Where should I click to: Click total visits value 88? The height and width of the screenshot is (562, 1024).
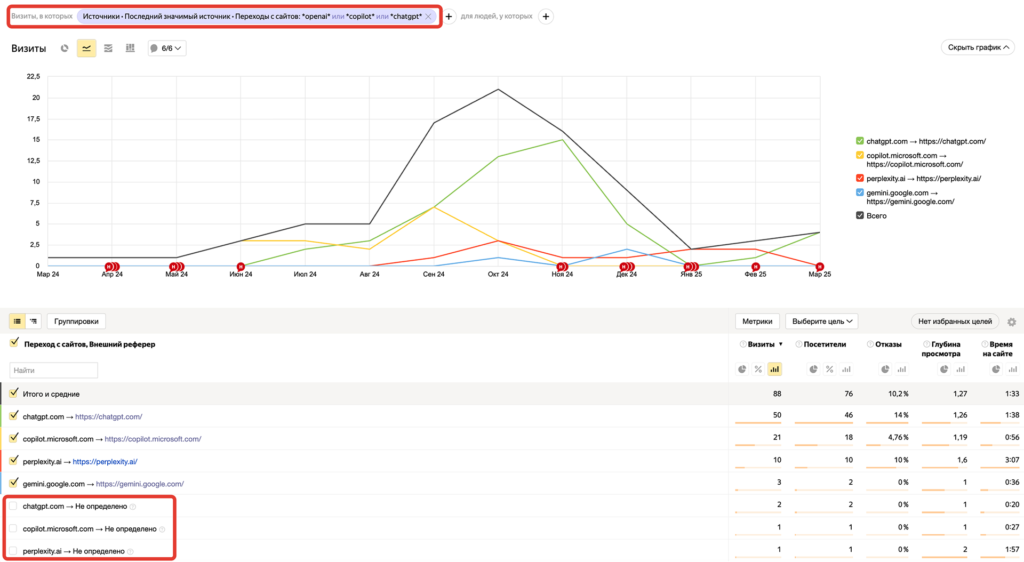point(776,394)
